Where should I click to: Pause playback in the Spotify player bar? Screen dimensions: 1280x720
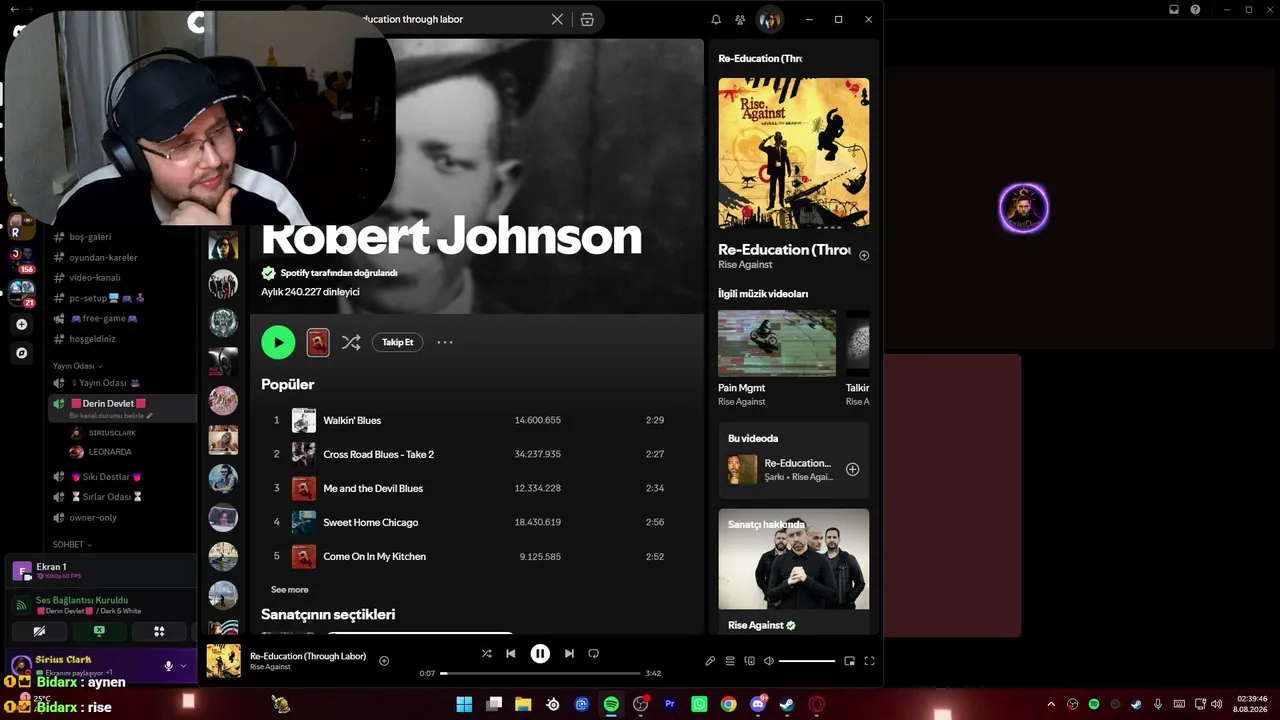click(540, 654)
